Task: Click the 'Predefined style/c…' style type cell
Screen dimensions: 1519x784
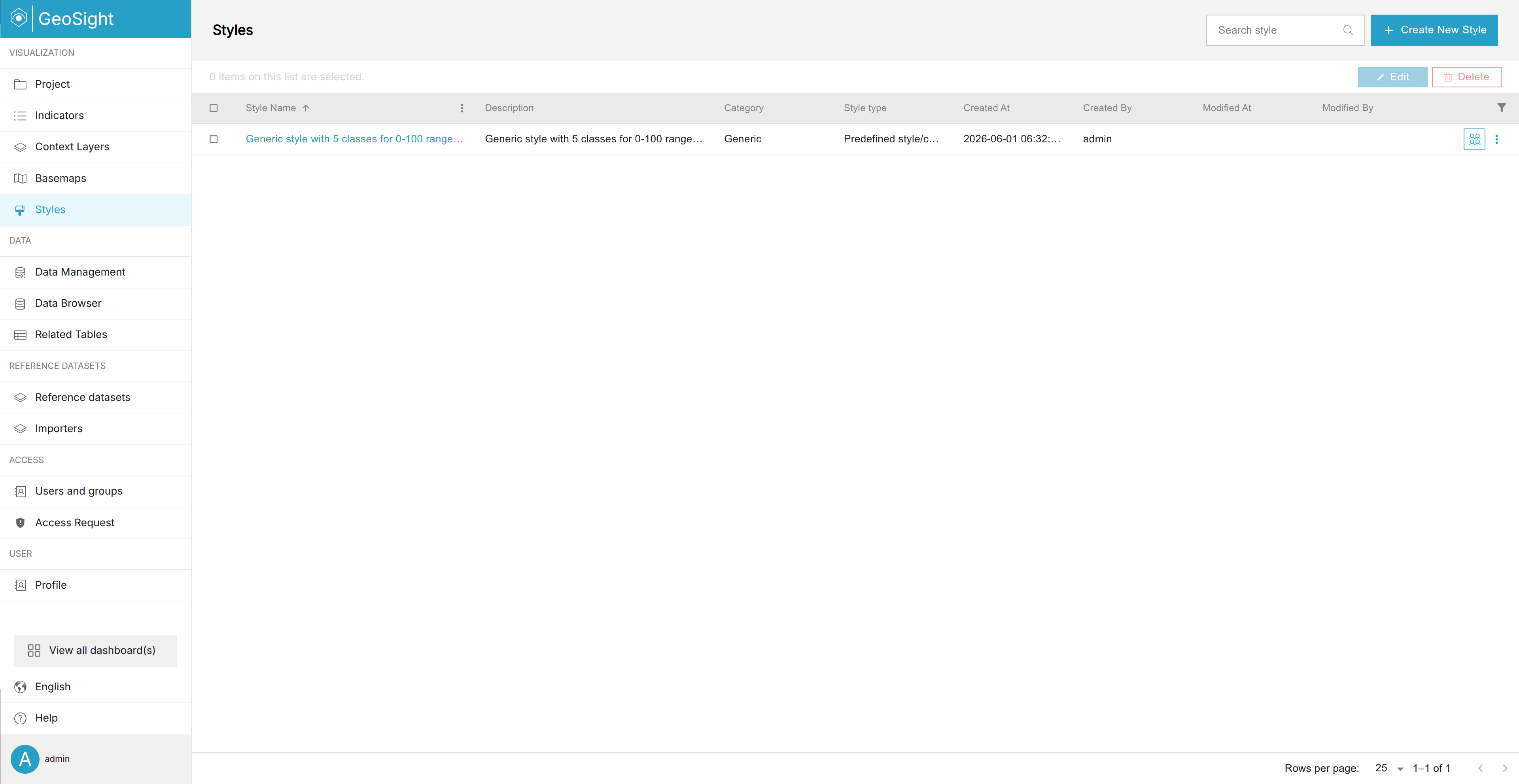Action: click(891, 139)
